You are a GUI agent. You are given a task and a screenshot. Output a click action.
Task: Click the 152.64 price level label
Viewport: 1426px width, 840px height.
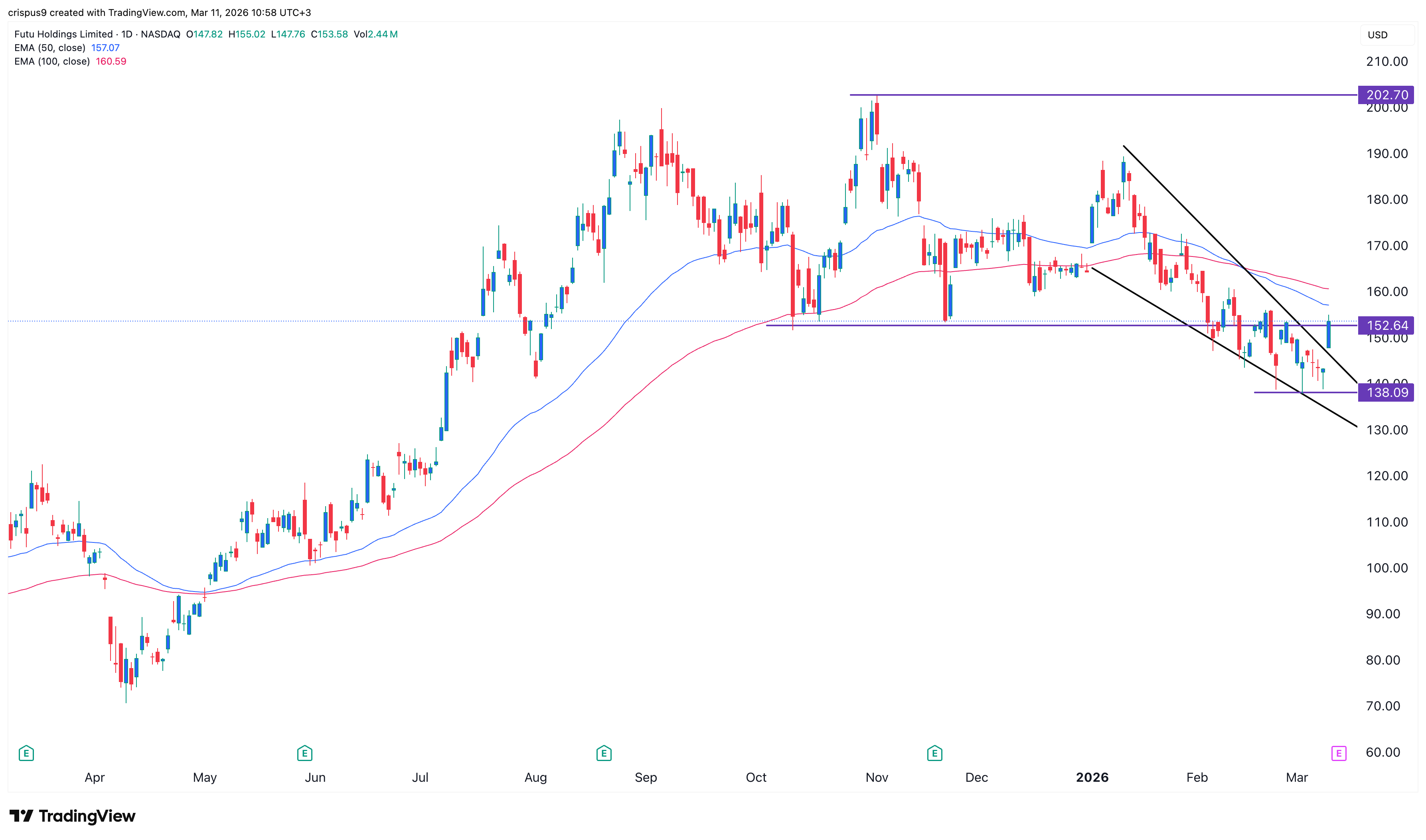[x=1386, y=325]
